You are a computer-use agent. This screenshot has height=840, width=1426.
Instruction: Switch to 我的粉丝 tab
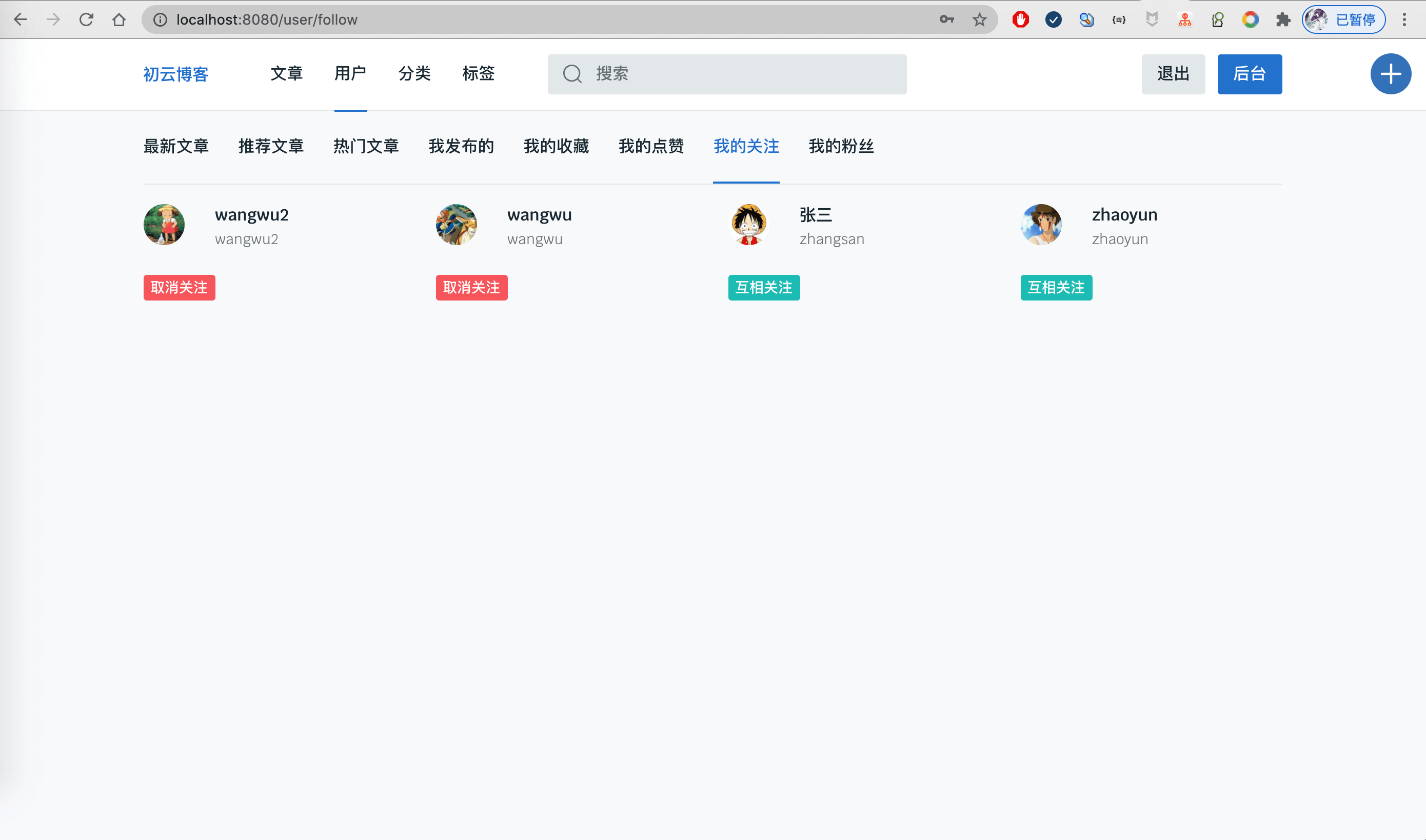841,147
